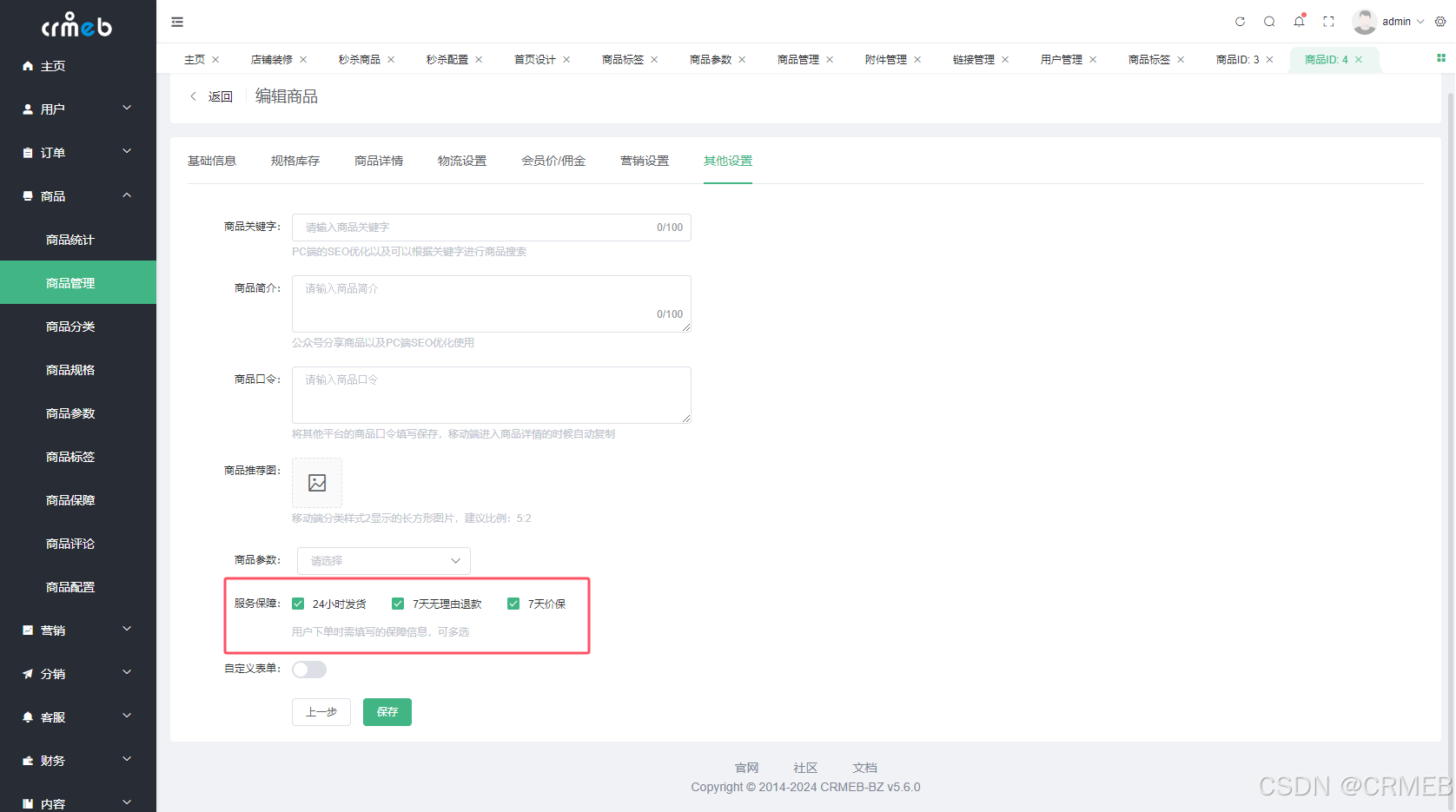Toggle the 7天无理由退款 checkbox
The height and width of the screenshot is (812, 1456).
click(398, 604)
